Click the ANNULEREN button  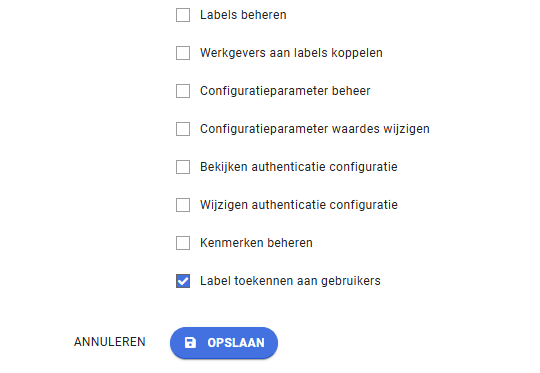(x=110, y=342)
